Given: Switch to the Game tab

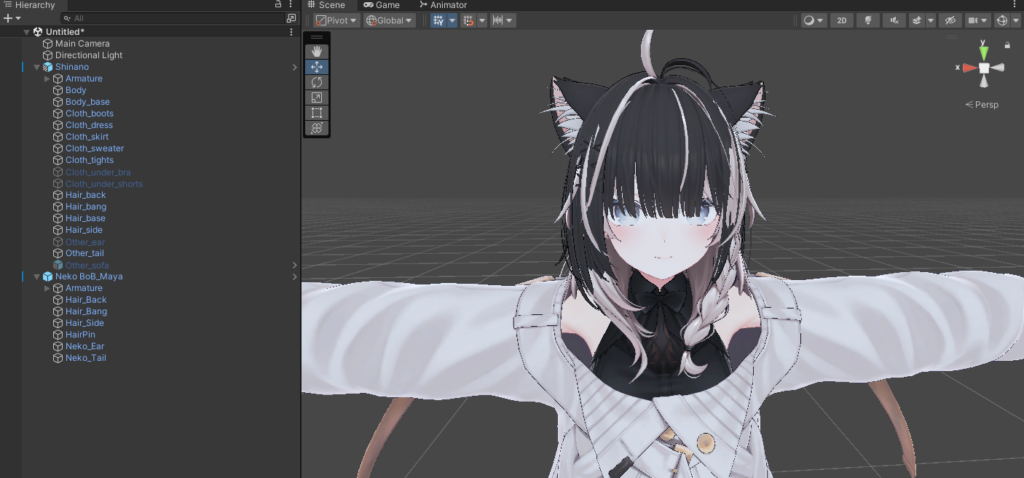Looking at the screenshot, I should tap(381, 5).
